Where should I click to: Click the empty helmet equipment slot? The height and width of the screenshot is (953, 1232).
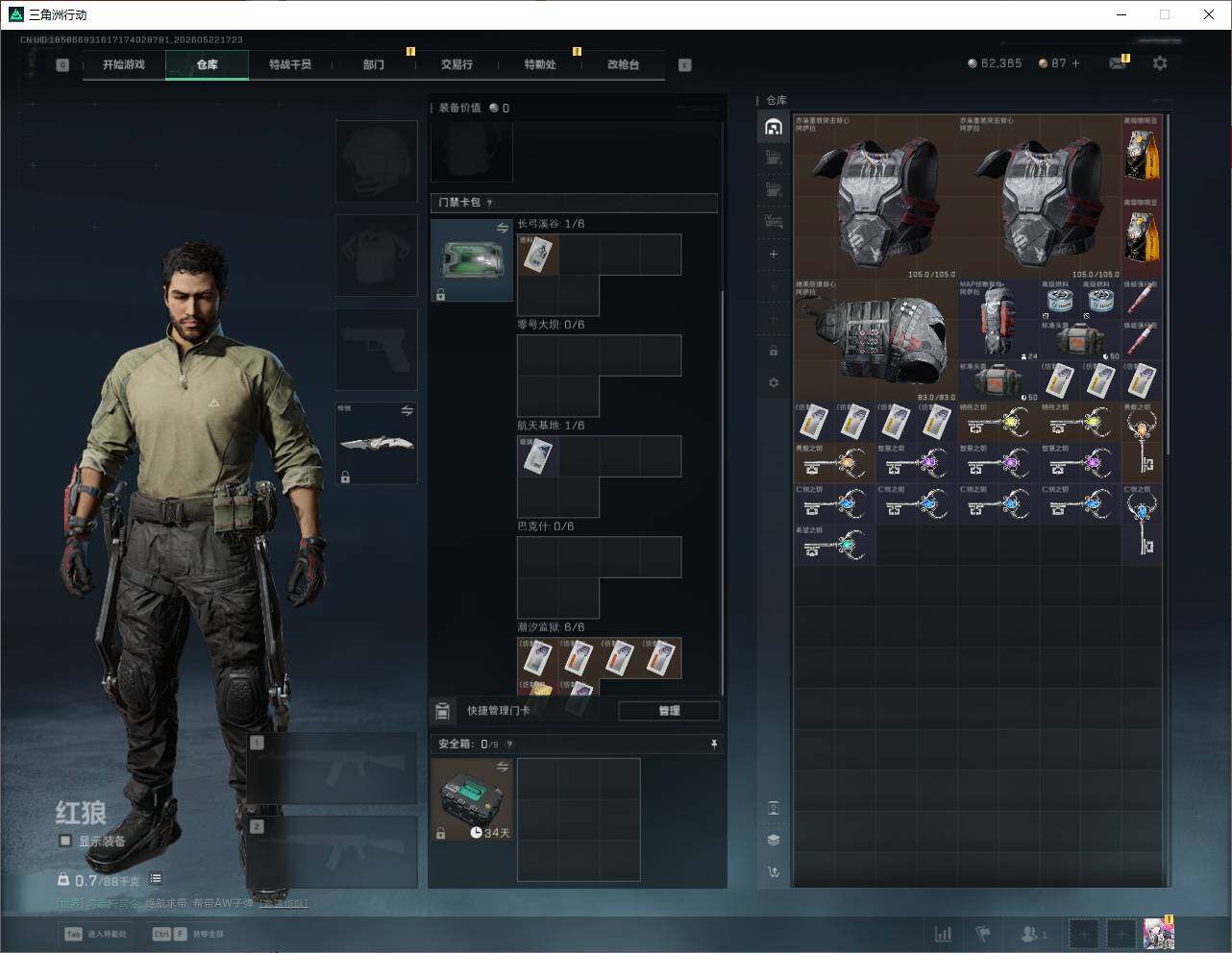(376, 160)
